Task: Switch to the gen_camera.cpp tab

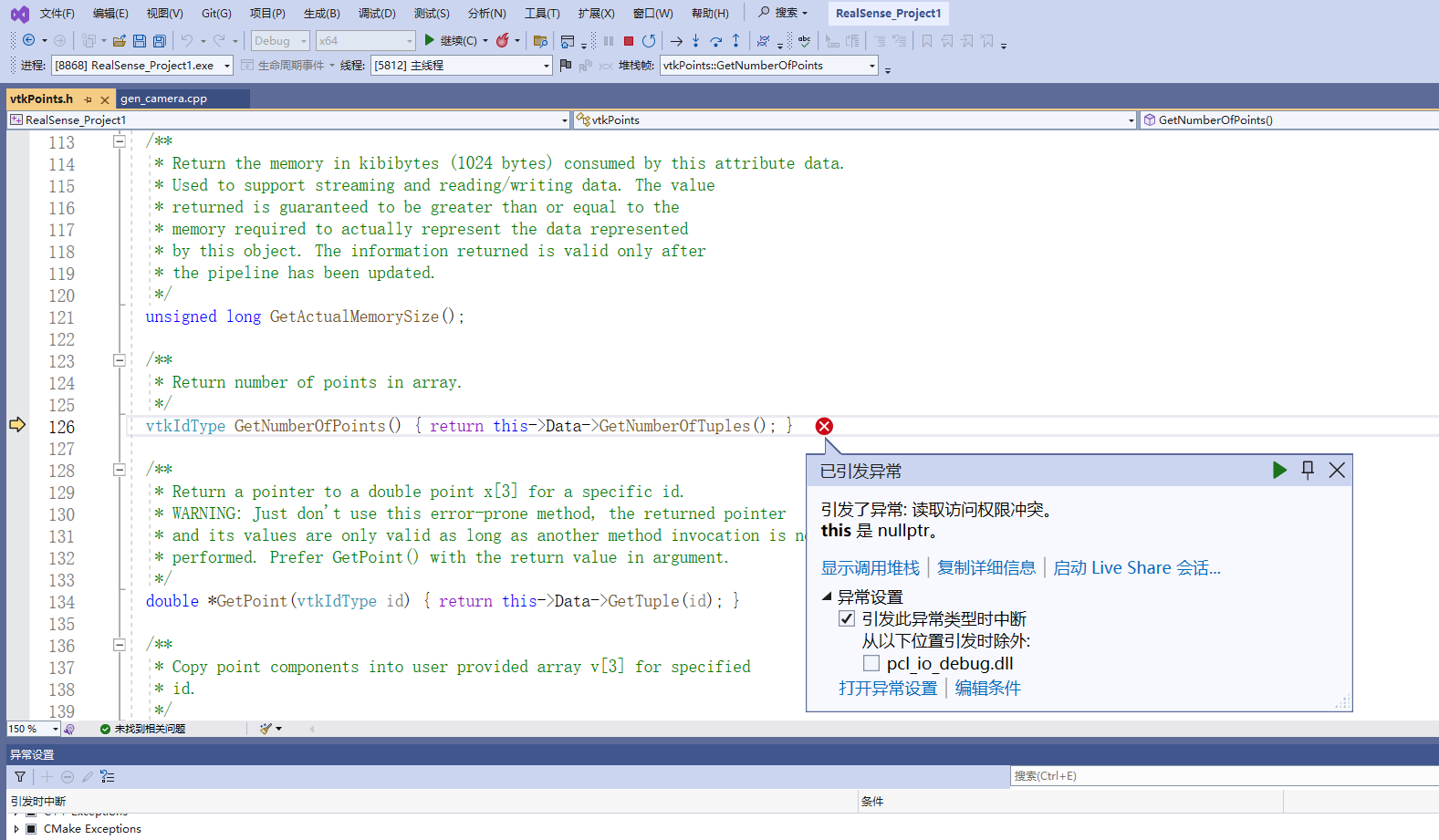Action: 164,99
